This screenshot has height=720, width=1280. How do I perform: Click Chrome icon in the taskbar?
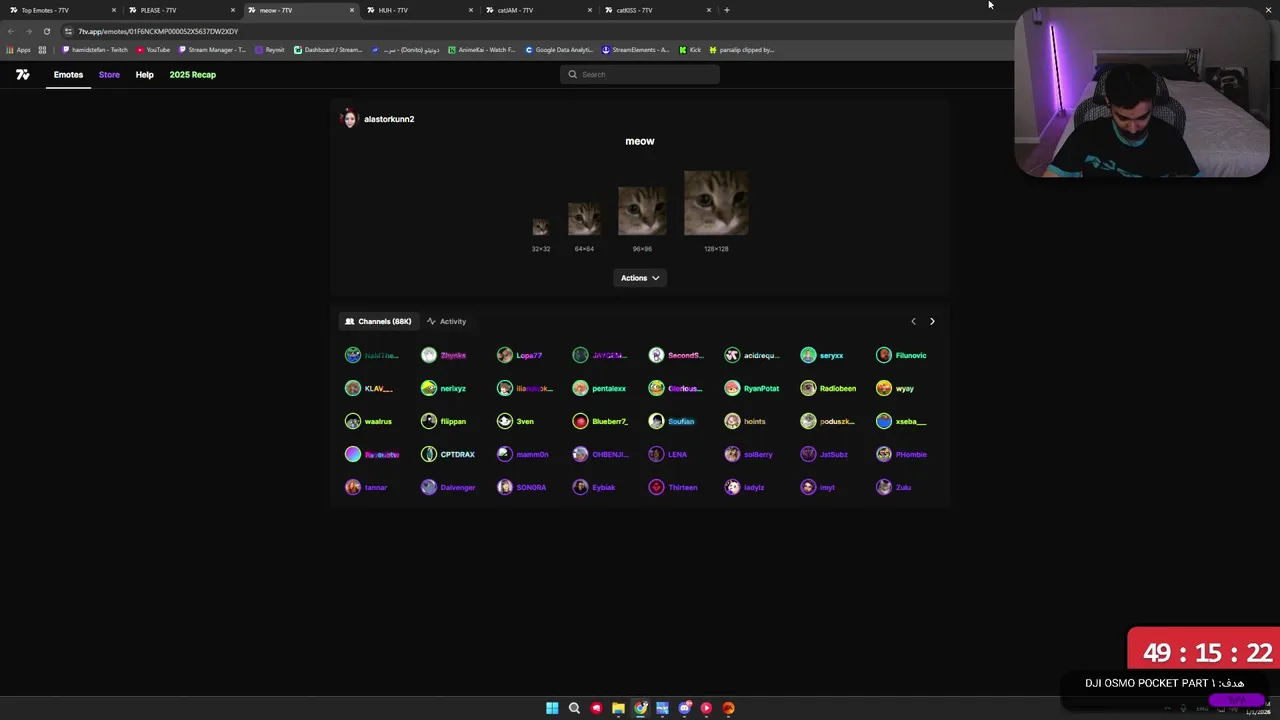(640, 708)
